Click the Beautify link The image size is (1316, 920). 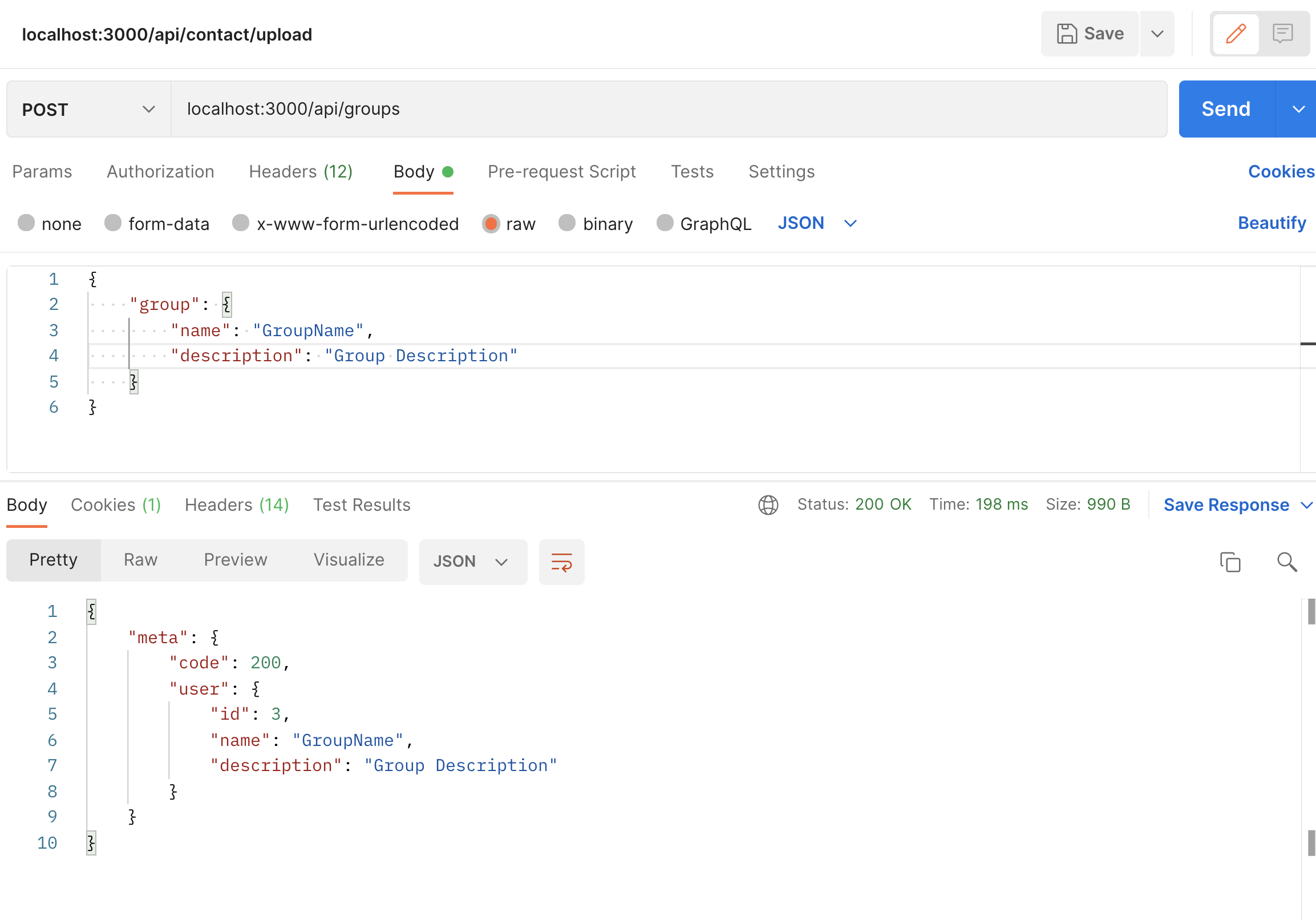[1272, 223]
